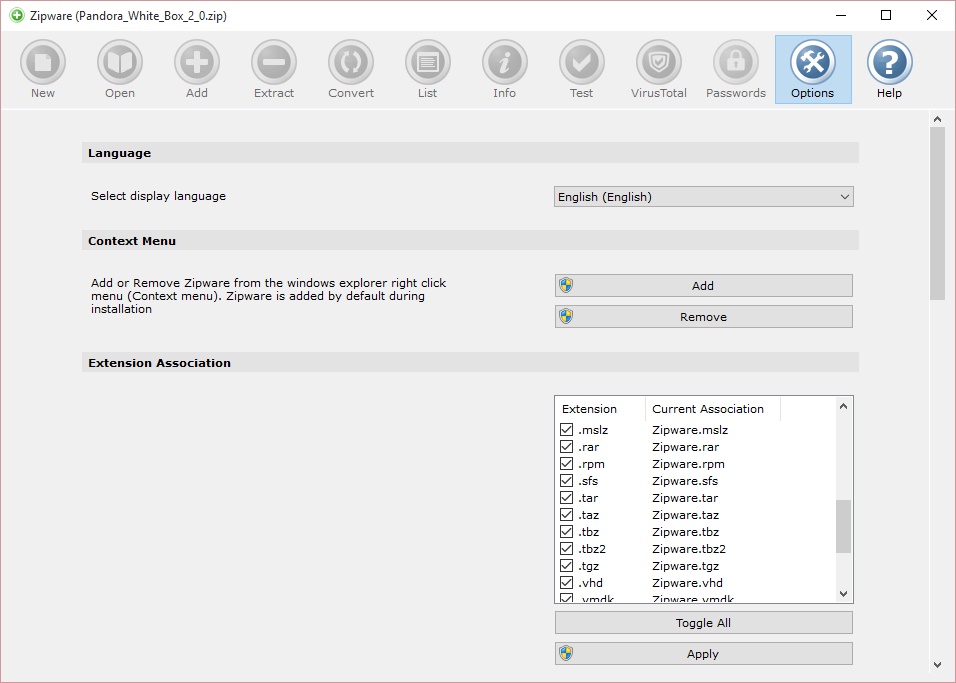This screenshot has height=683, width=956.
Task: Close the Zipware window
Action: 932,15
